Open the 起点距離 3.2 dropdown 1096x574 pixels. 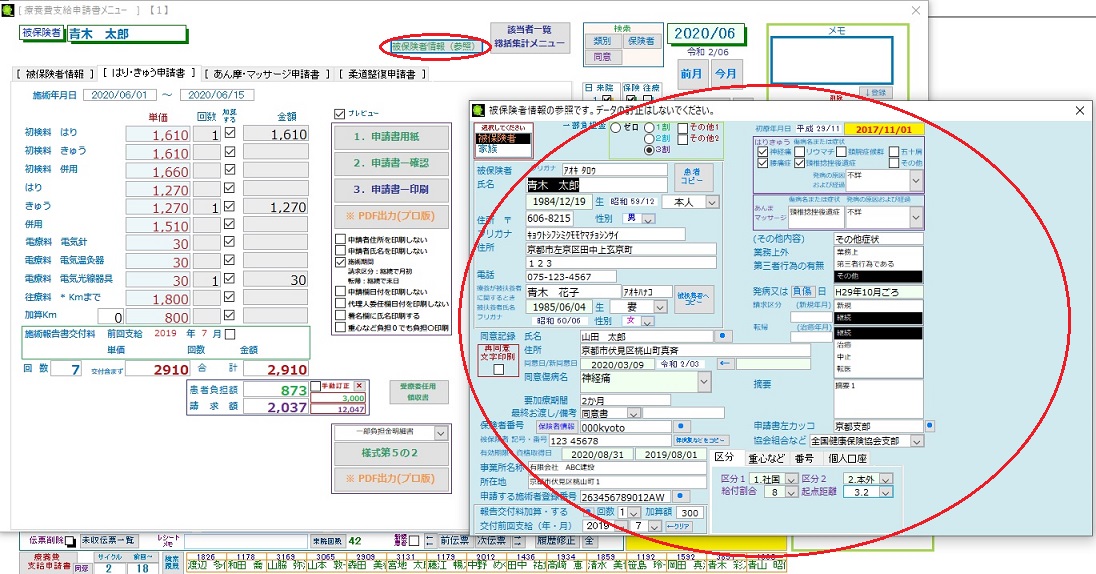point(886,492)
